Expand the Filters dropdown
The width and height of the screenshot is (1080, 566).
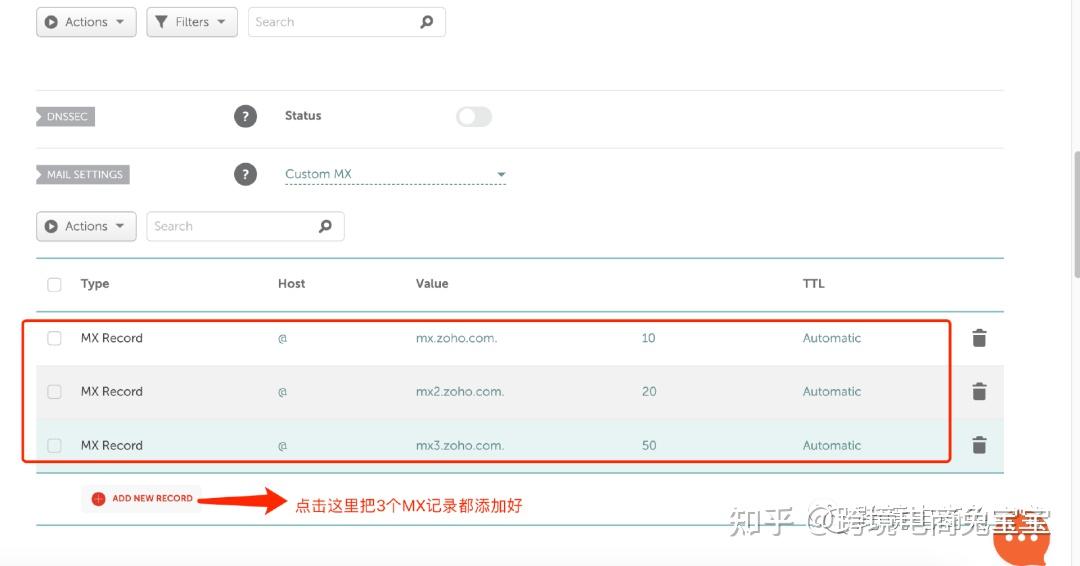click(192, 22)
